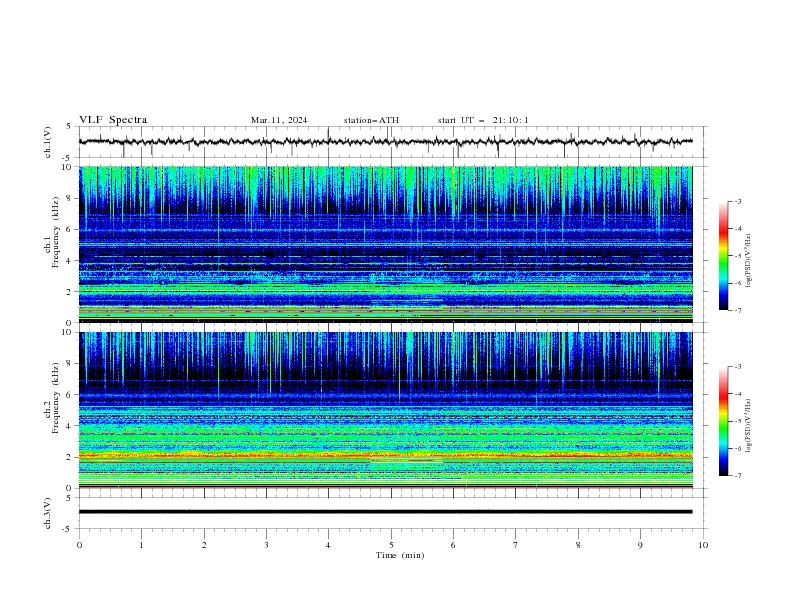Click the "station=ATH" label
The height and width of the screenshot is (612, 792).
(x=371, y=120)
